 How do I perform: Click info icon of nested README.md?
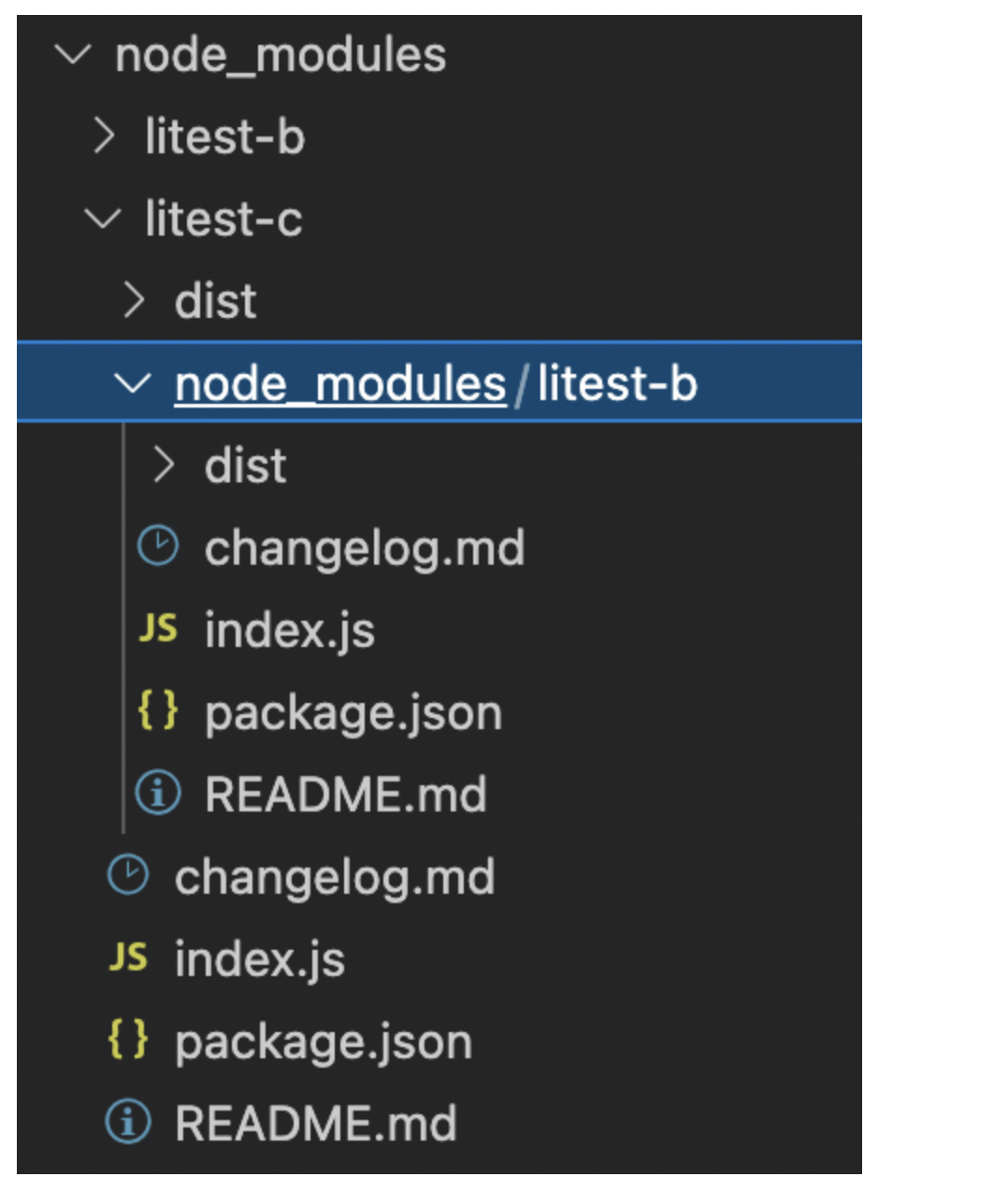coord(158,794)
